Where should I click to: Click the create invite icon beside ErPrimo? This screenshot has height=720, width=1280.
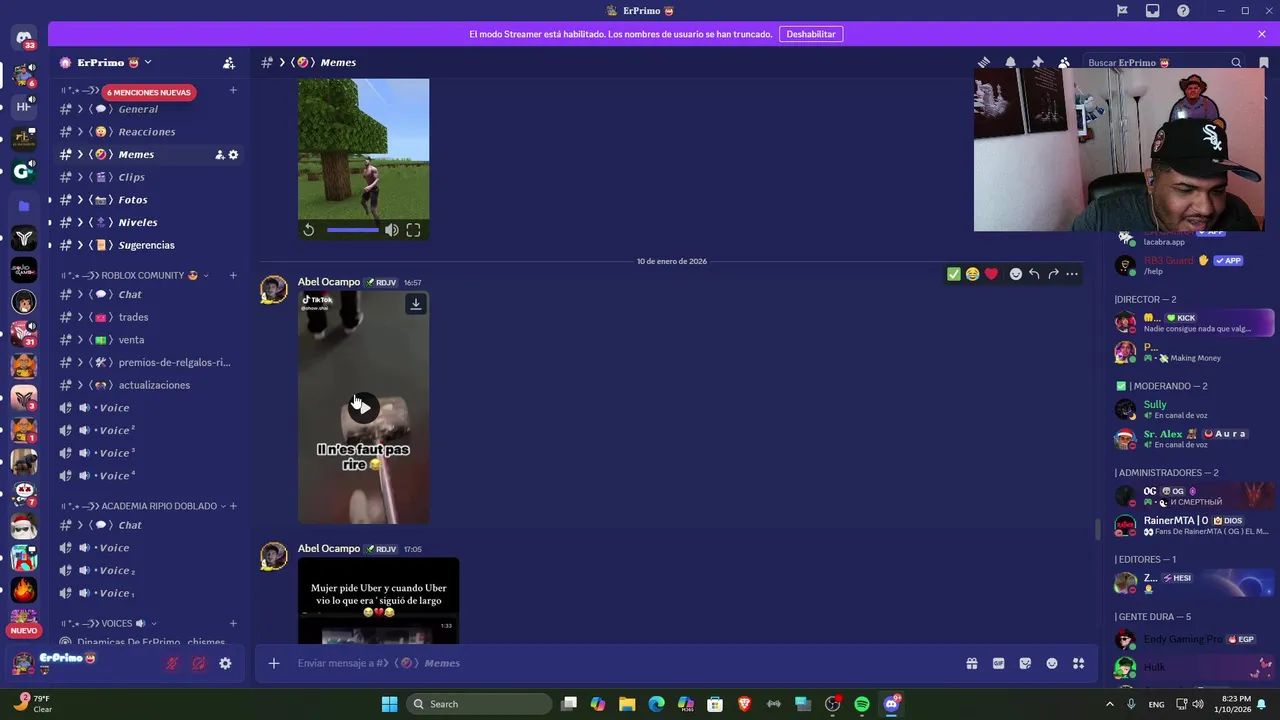point(229,62)
